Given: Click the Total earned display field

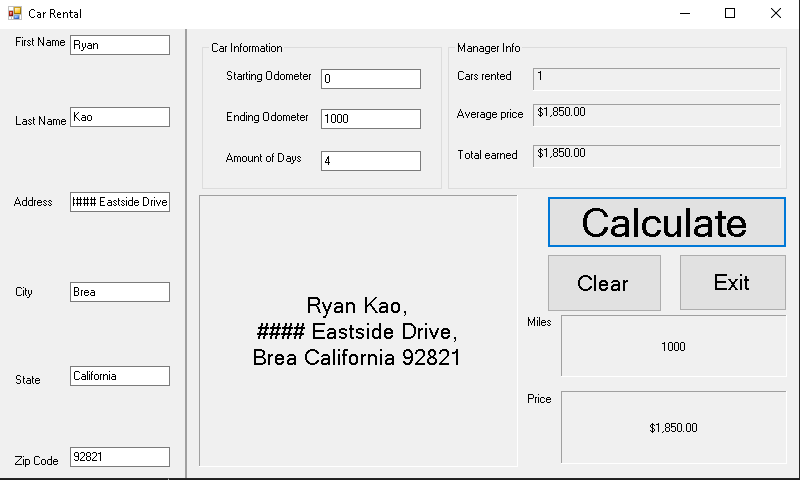Looking at the screenshot, I should pyautogui.click(x=657, y=156).
